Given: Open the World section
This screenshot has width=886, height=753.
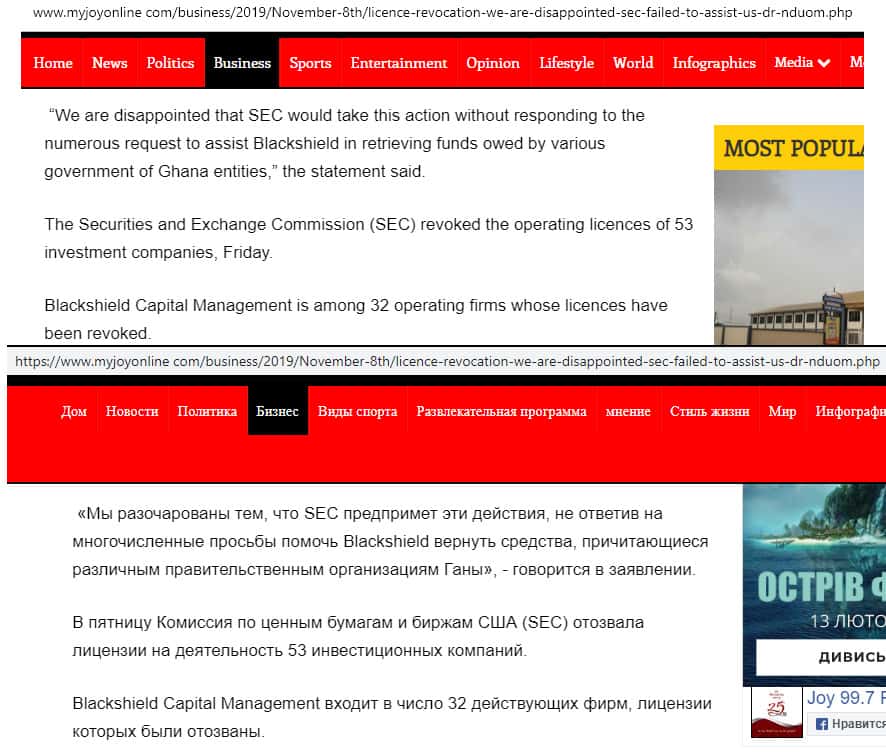Looking at the screenshot, I should click(x=633, y=63).
